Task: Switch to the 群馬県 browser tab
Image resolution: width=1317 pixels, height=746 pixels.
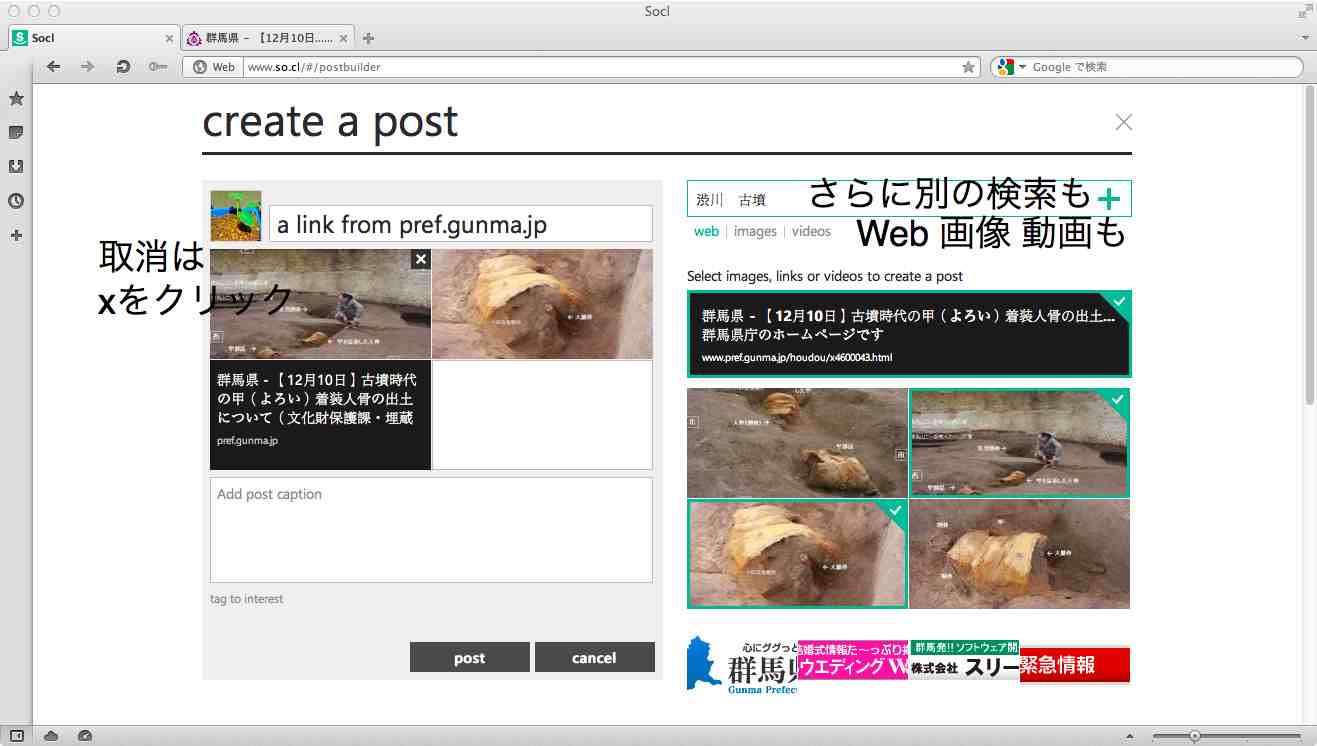Action: 267,38
